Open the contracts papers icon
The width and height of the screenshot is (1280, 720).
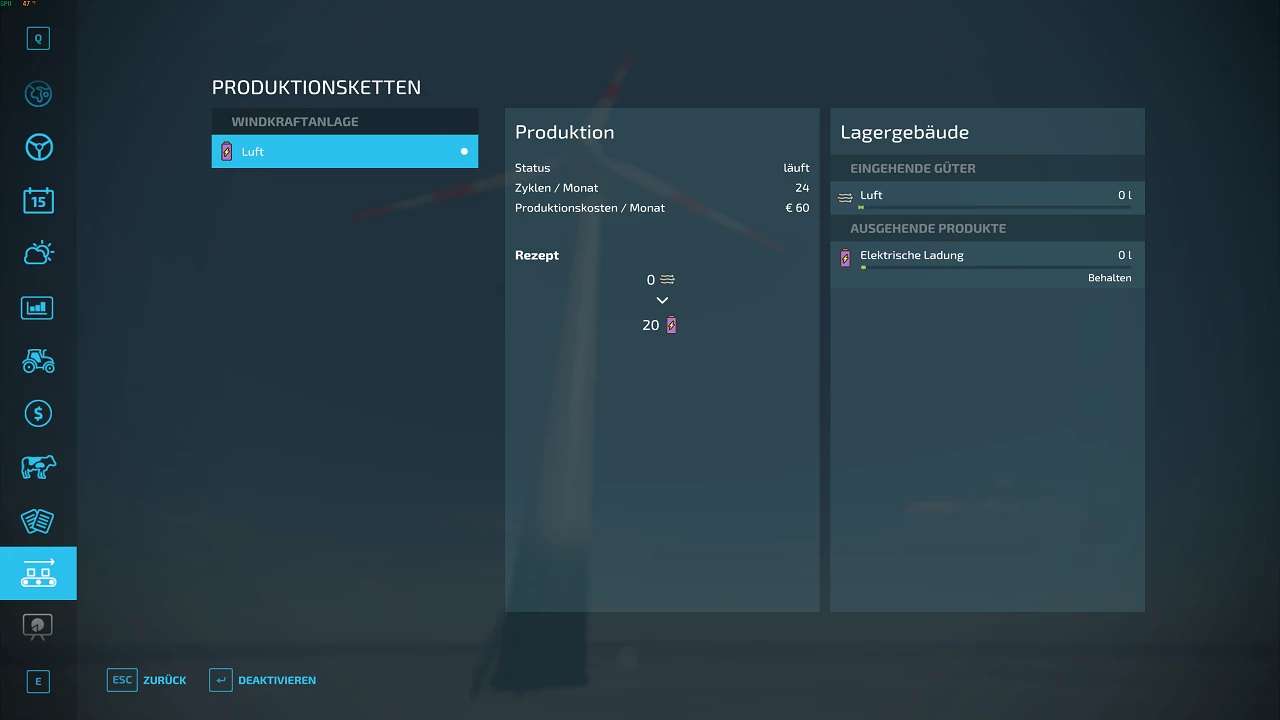click(x=38, y=521)
